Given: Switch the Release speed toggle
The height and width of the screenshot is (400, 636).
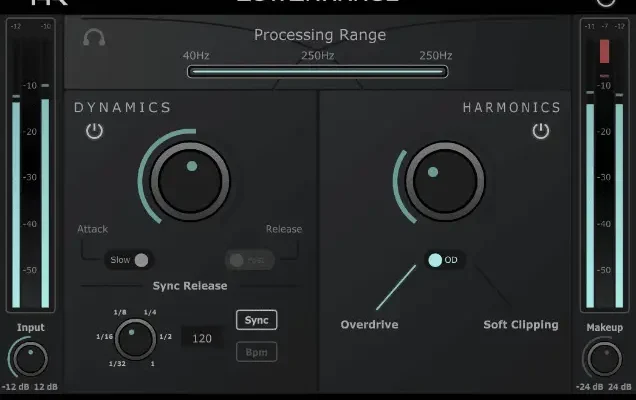Looking at the screenshot, I should (x=248, y=260).
